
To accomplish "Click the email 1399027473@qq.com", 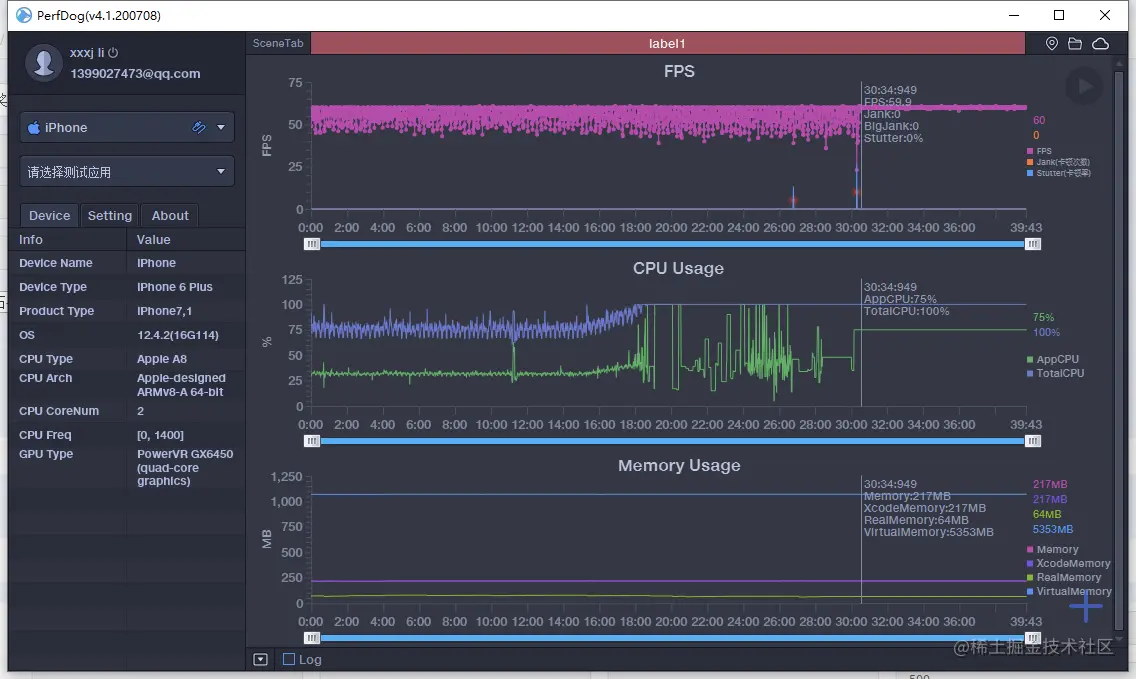I will [135, 74].
